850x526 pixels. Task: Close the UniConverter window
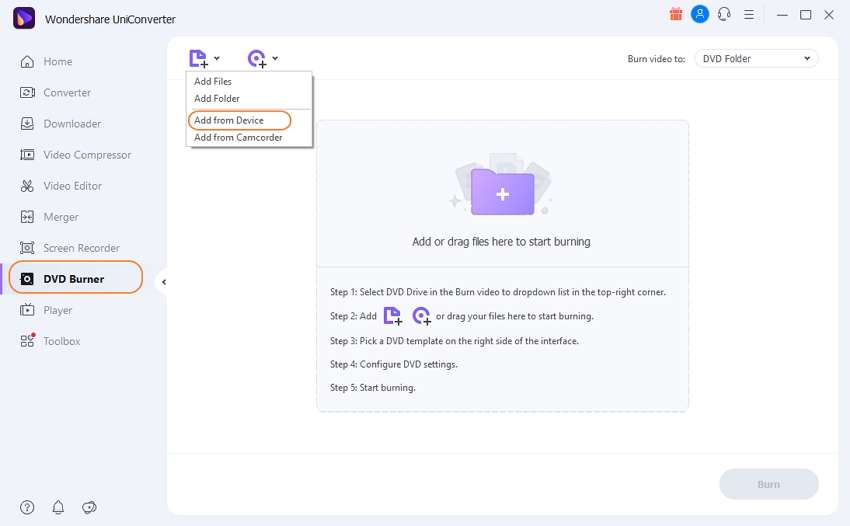coord(829,15)
